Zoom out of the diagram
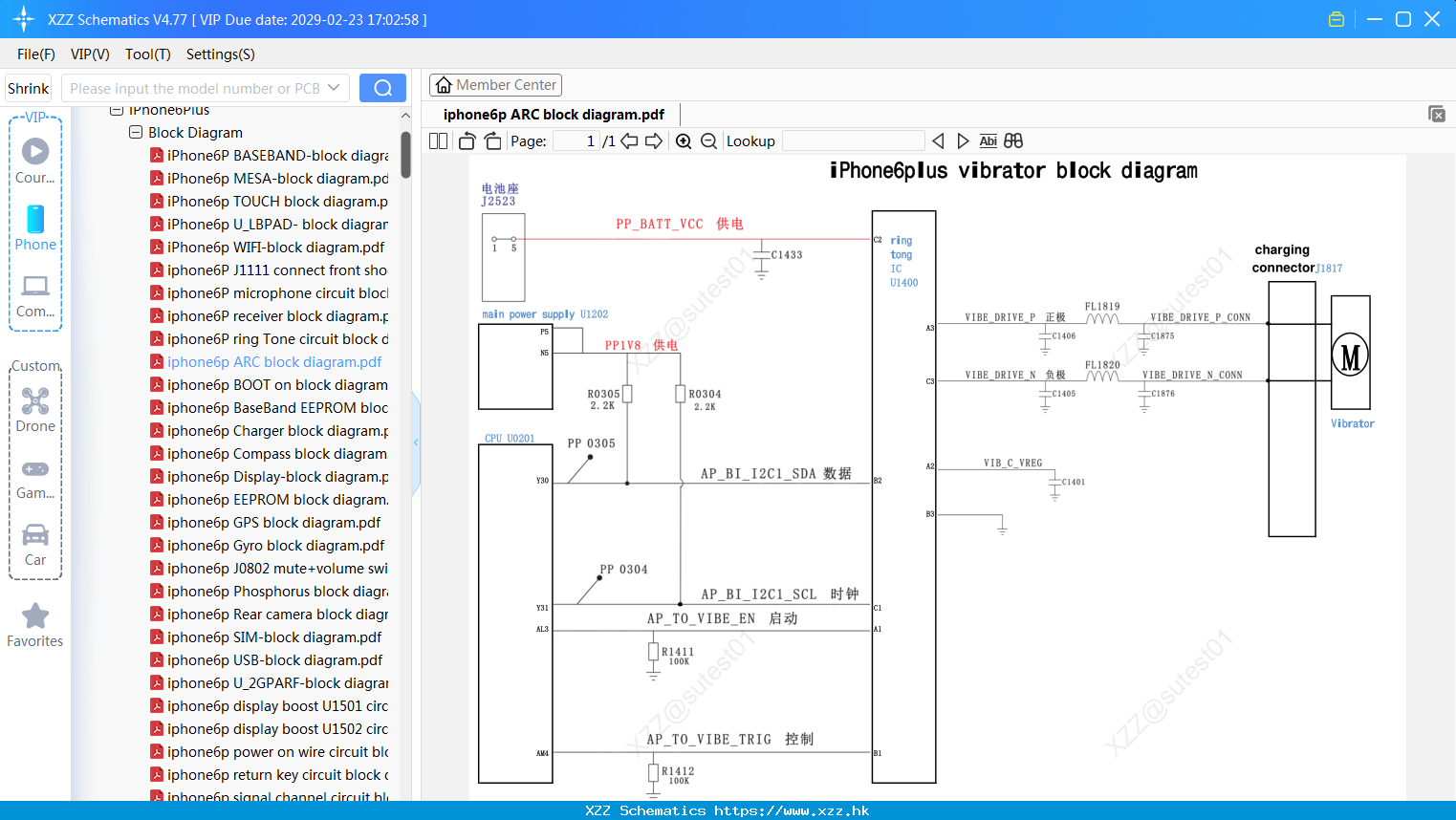Screen dimensions: 1456x820 tap(708, 140)
